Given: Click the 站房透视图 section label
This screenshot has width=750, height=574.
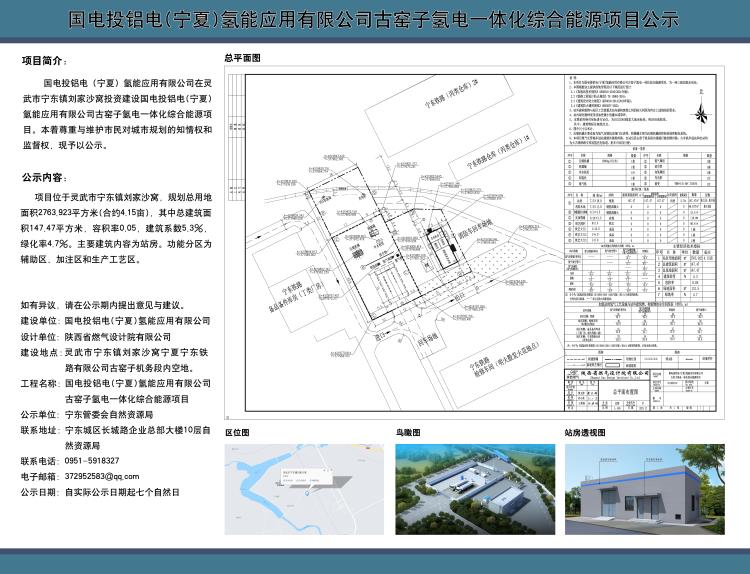Looking at the screenshot, I should (x=585, y=433).
